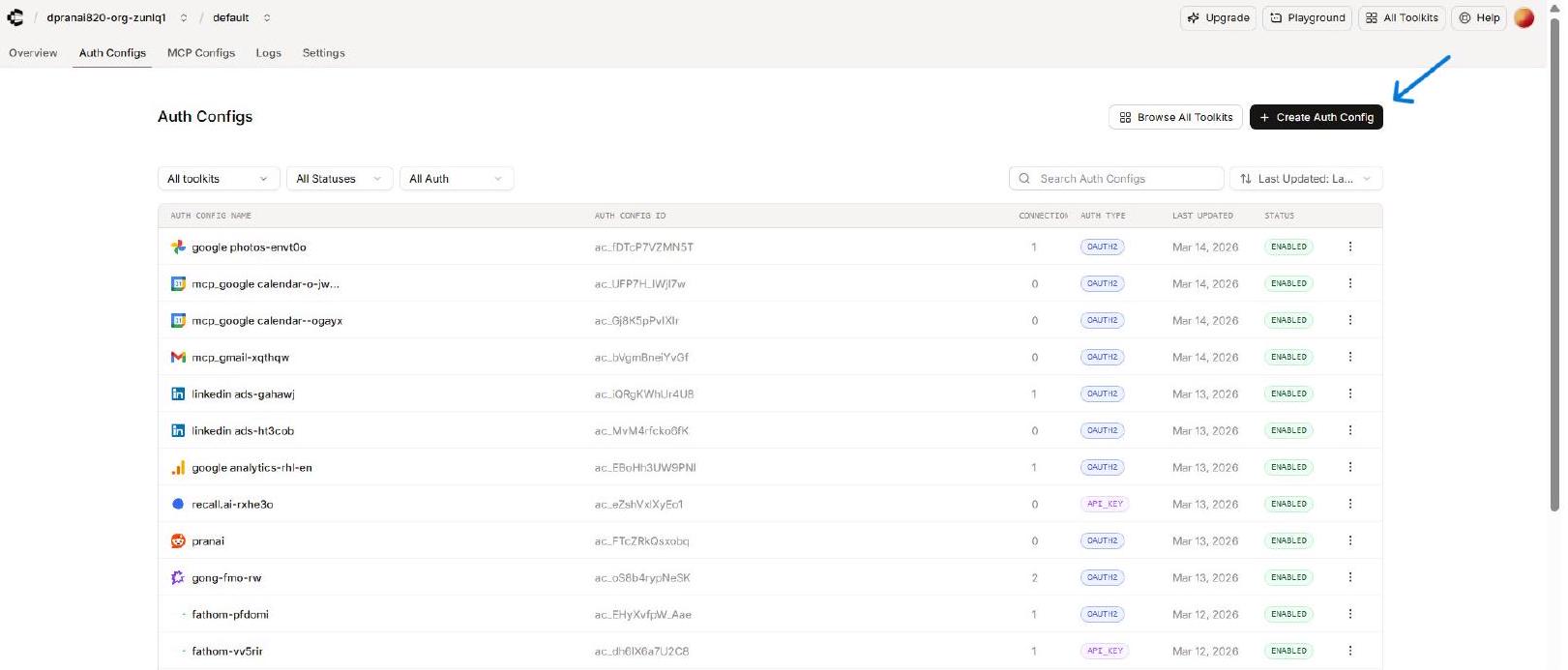Switch to the MCP Configs tab
Screen dimensions: 1568x670
tap(201, 53)
